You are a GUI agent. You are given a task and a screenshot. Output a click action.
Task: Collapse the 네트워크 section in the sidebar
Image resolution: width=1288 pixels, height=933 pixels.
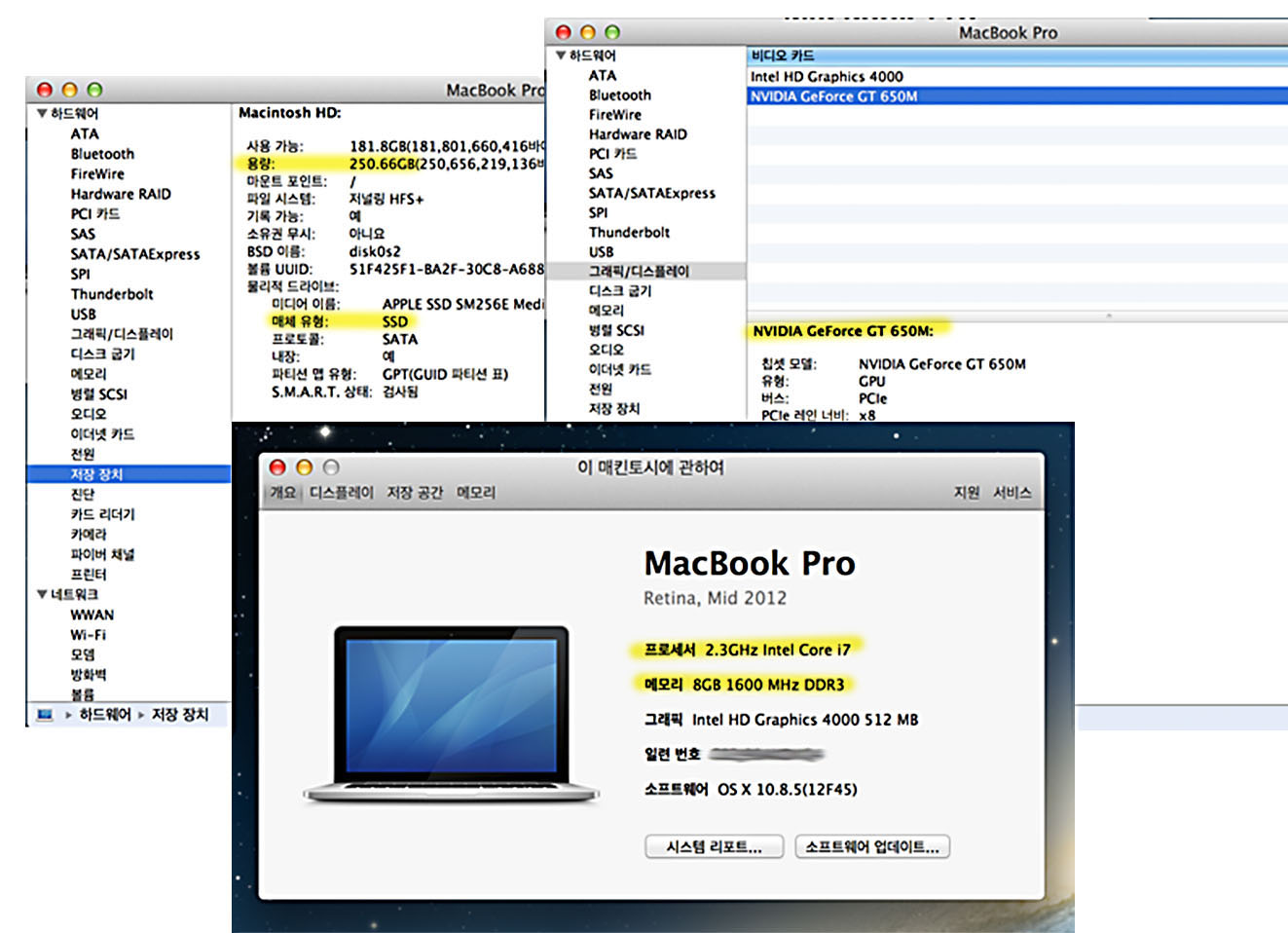pyautogui.click(x=42, y=594)
